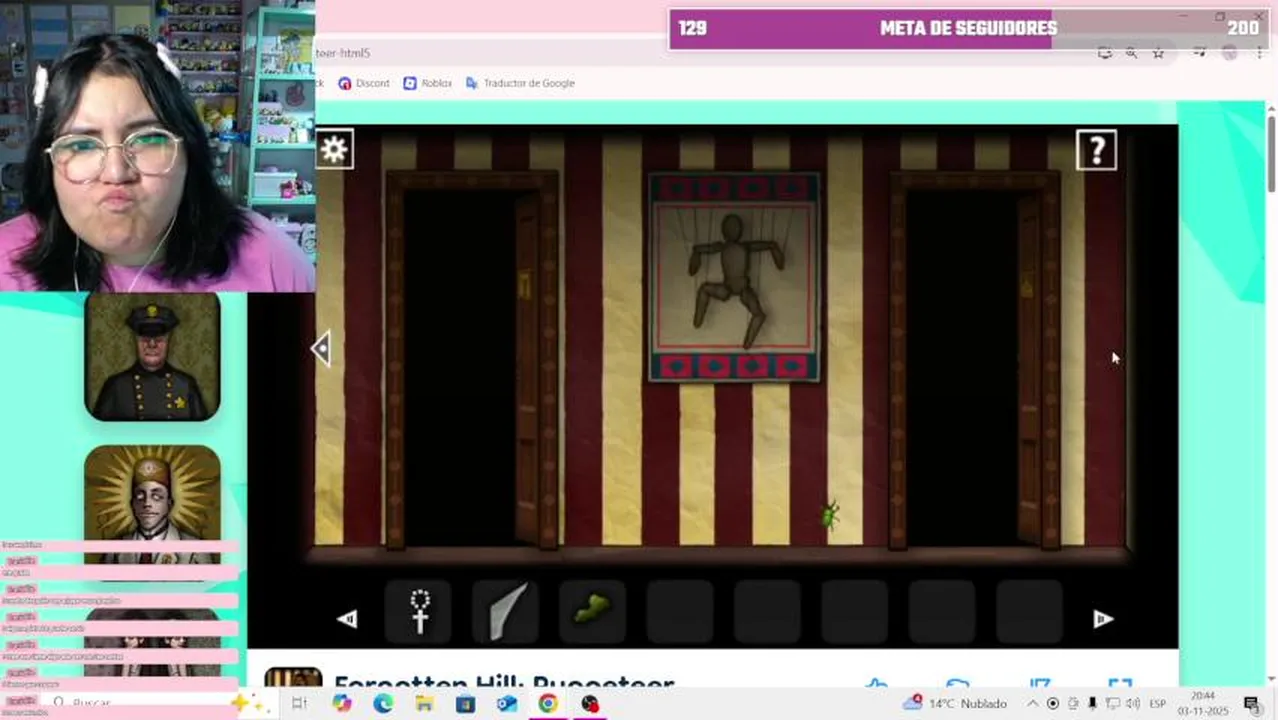Click the Meta de Seguidores progress bar

point(969,29)
